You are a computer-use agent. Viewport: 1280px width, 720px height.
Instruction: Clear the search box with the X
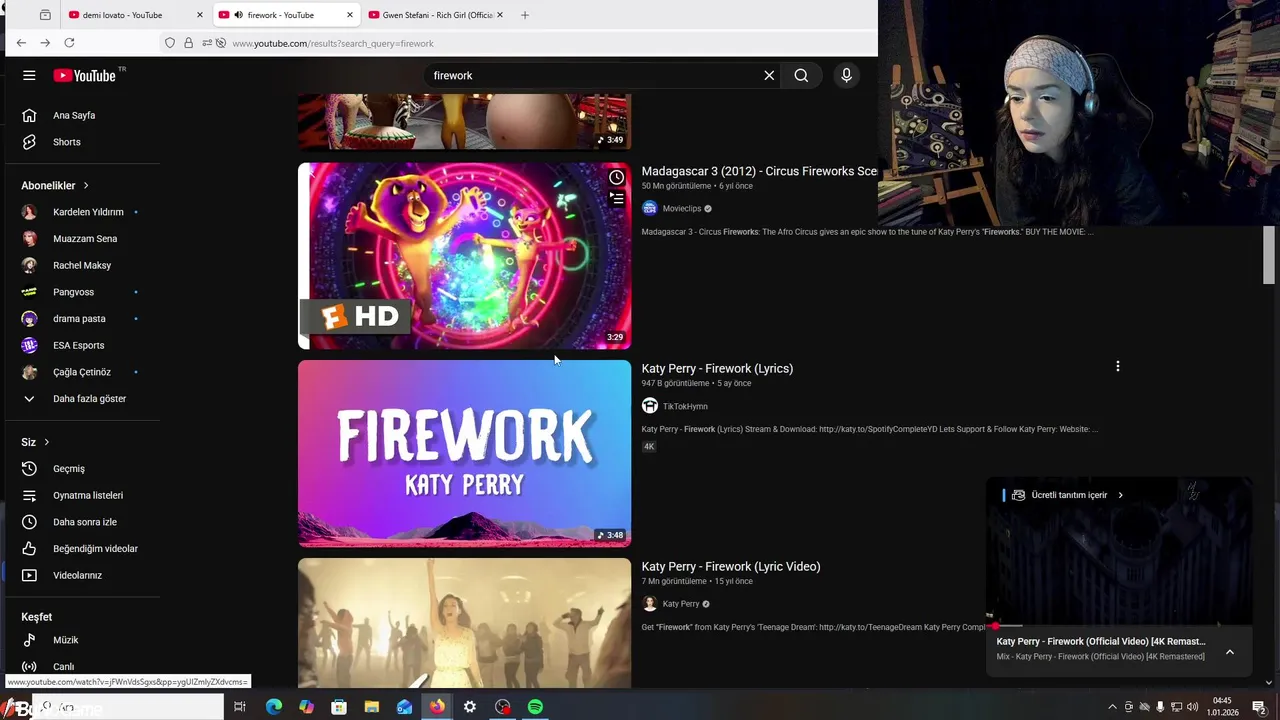[x=769, y=75]
